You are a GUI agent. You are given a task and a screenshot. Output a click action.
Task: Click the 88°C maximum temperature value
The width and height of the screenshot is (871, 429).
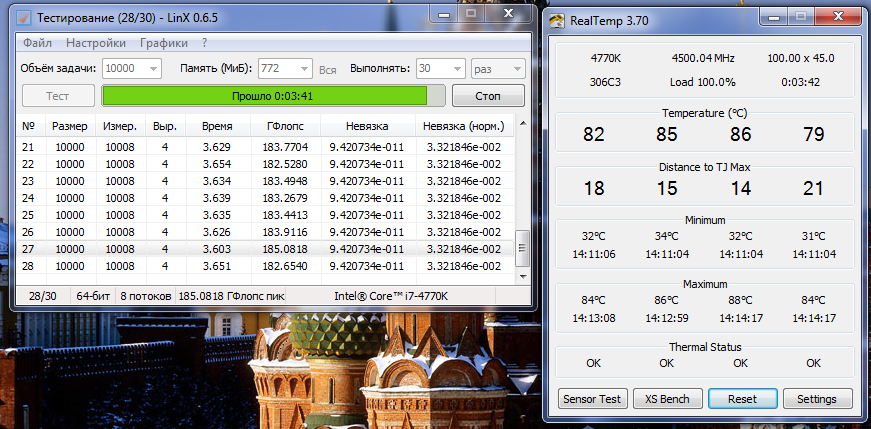[x=741, y=301]
